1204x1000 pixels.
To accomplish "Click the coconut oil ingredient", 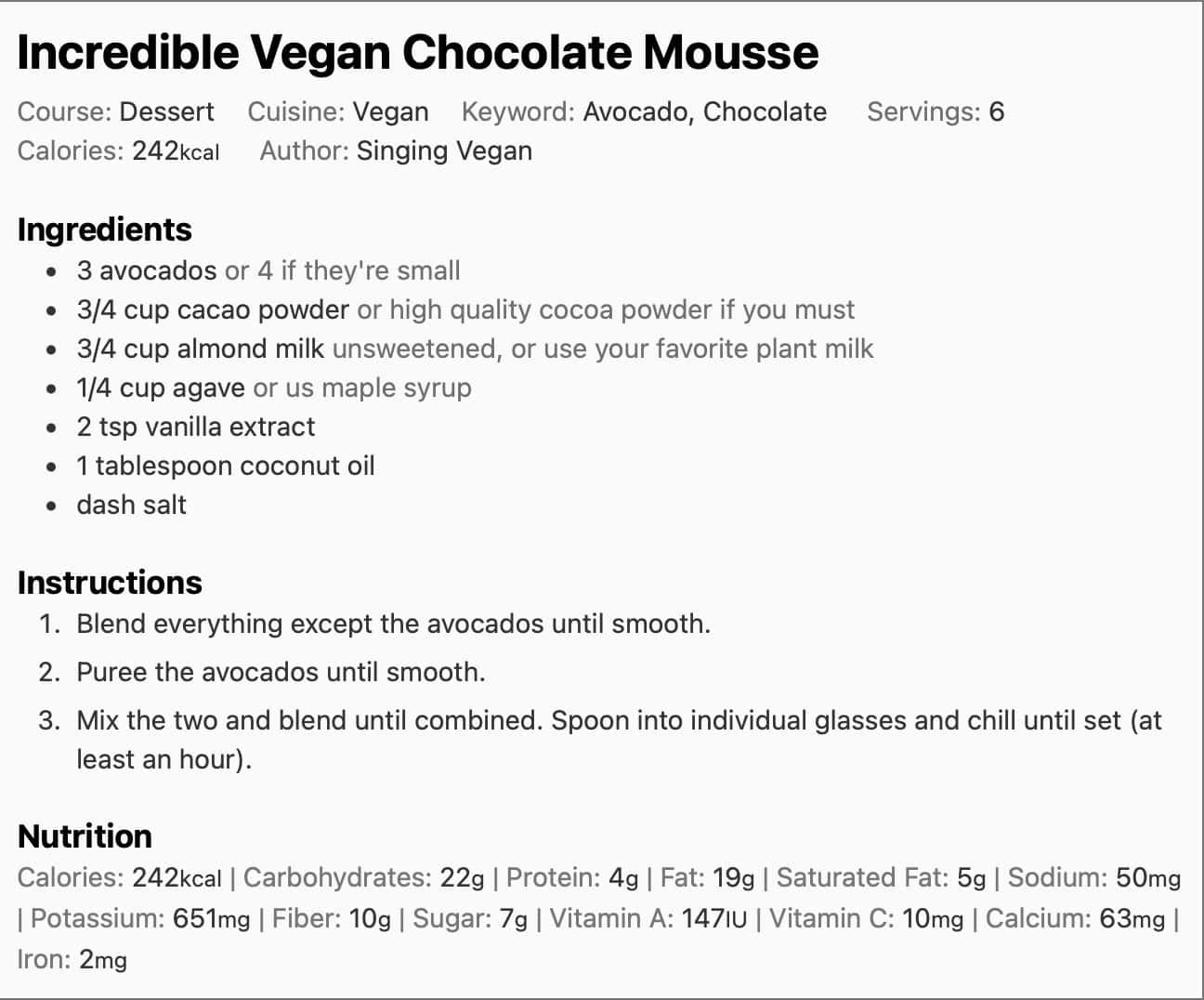I will tap(226, 466).
